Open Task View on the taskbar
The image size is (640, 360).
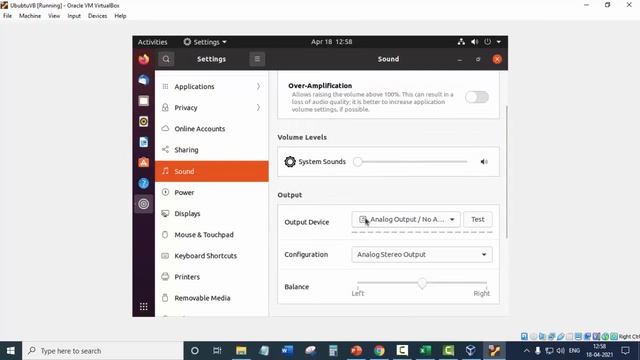(217, 351)
